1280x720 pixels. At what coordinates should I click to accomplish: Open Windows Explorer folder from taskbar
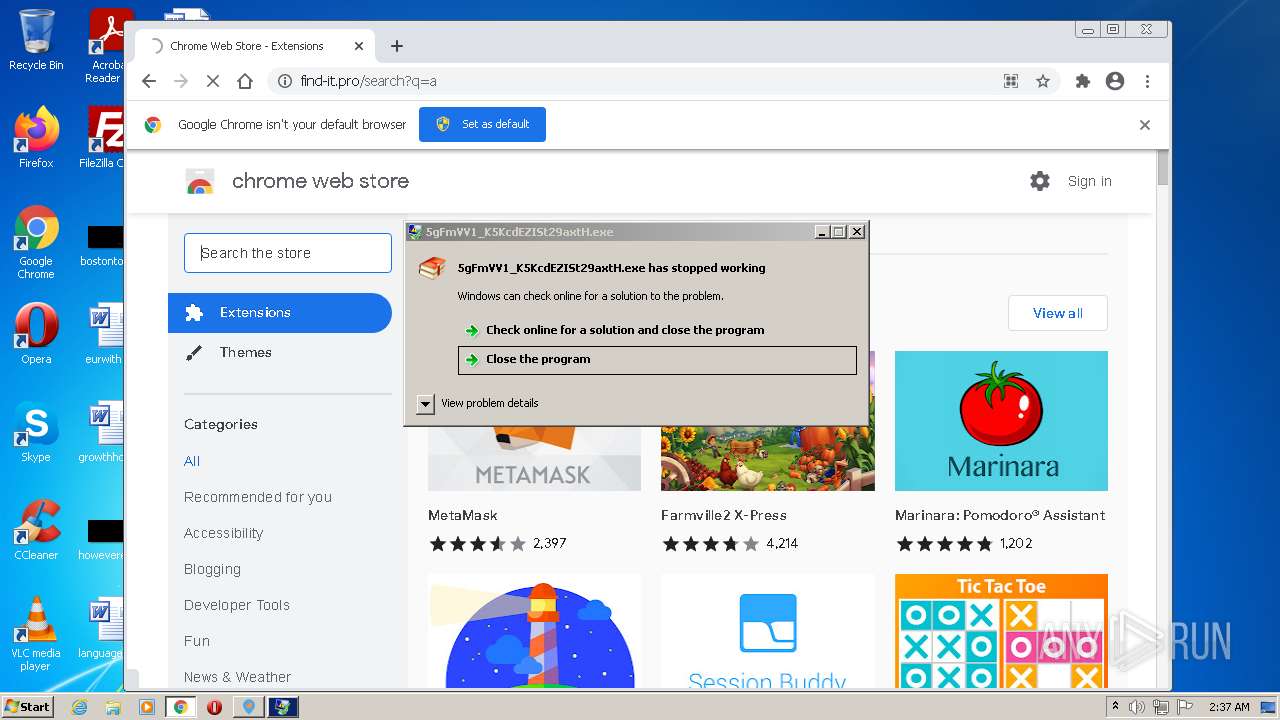(113, 707)
